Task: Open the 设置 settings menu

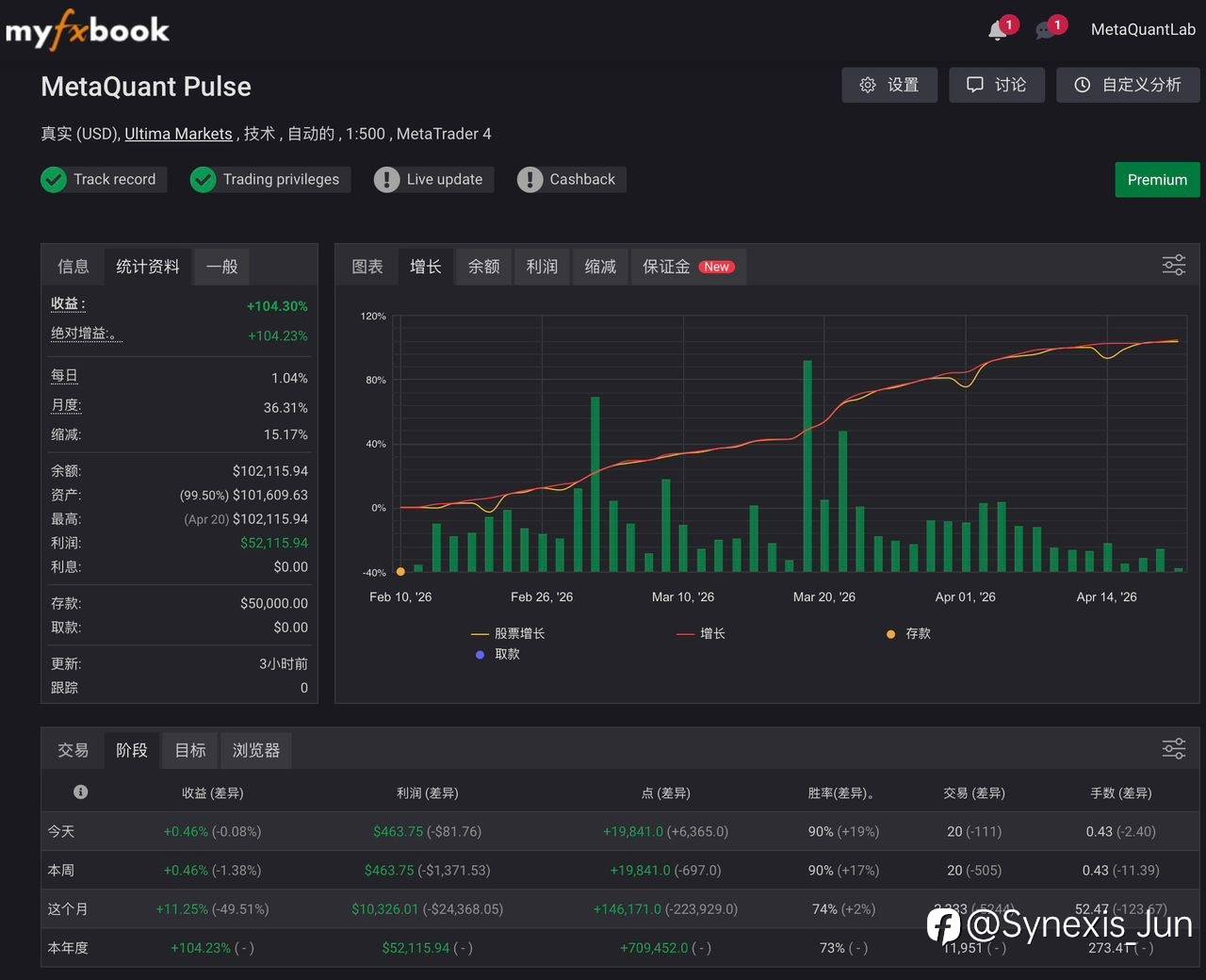Action: pos(889,85)
